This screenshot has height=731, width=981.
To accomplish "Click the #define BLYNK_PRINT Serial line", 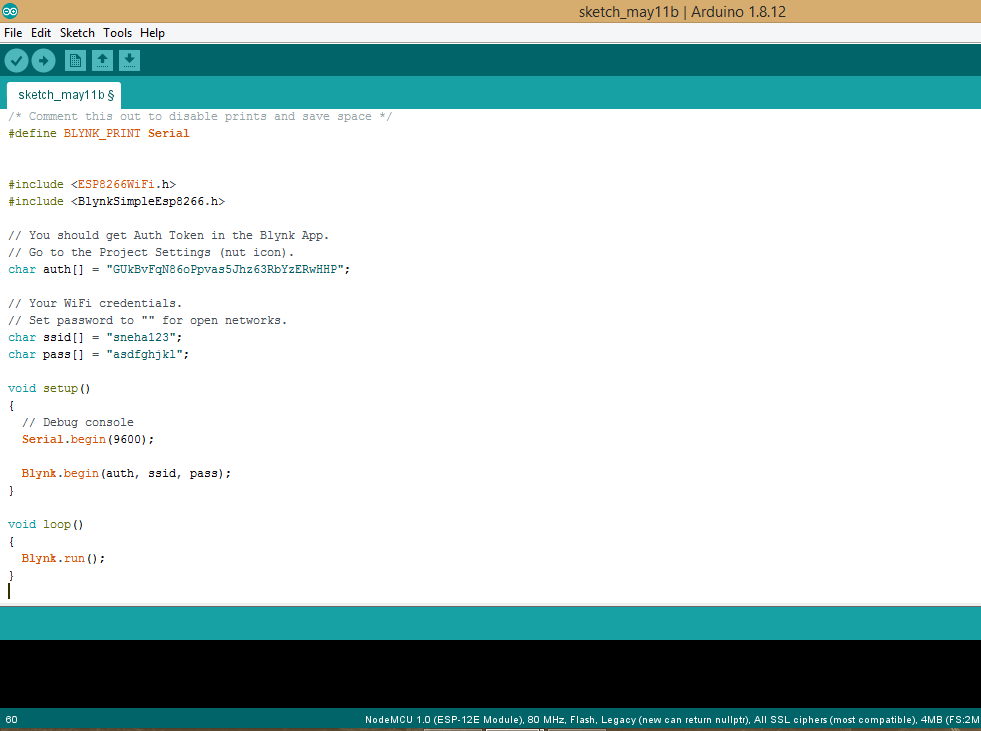I will 99,133.
